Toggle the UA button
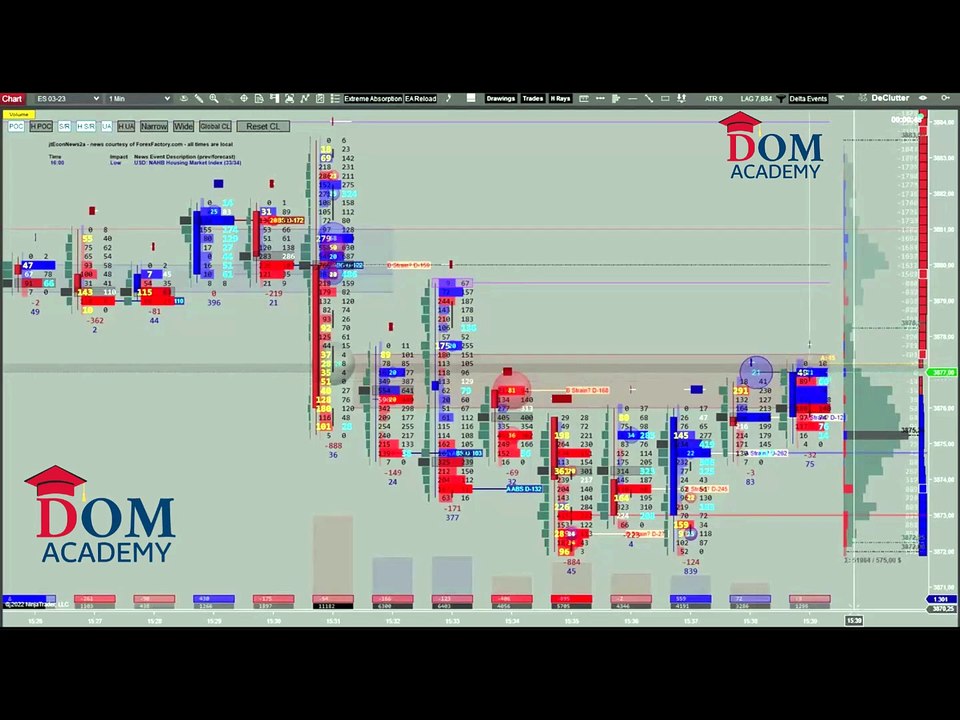Screen dimensions: 960x720 (x=107, y=126)
